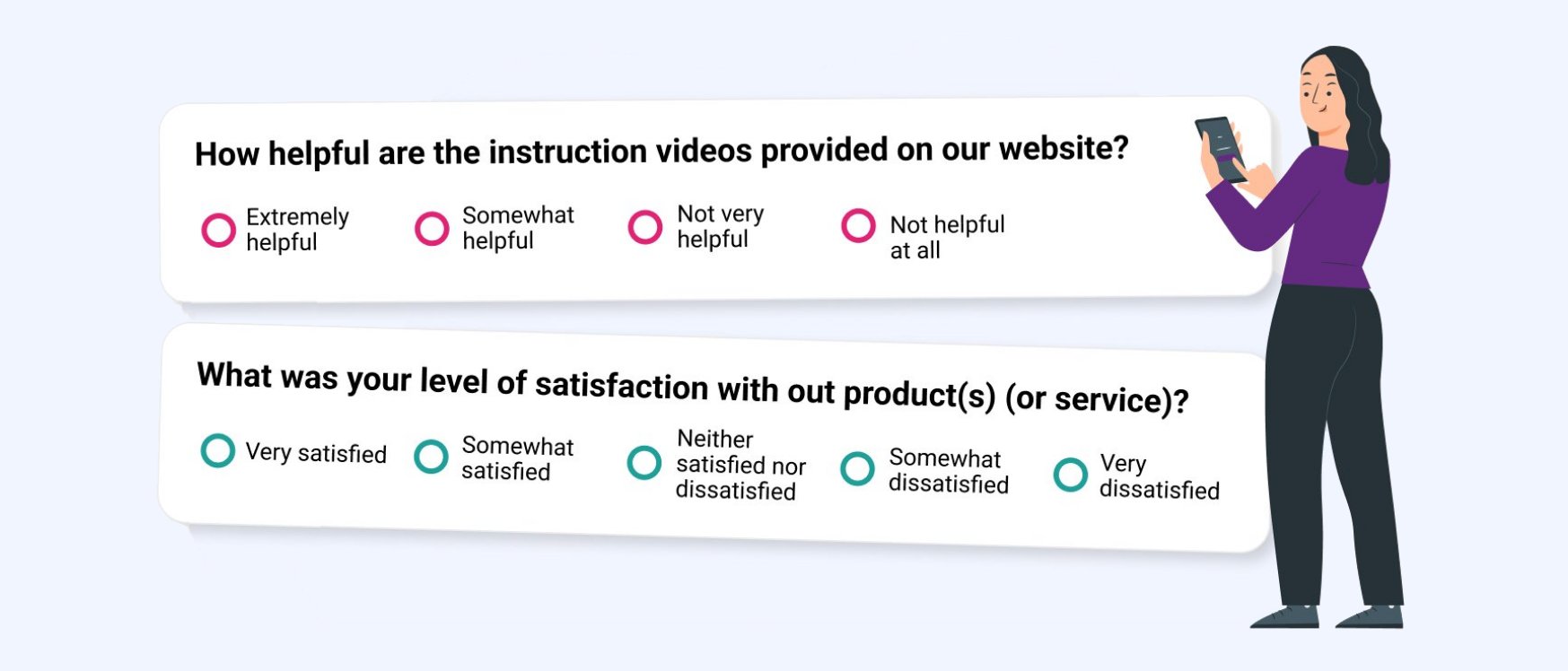1568x671 pixels.
Task: Click the "Very satisfied" label text
Action: pos(316,453)
